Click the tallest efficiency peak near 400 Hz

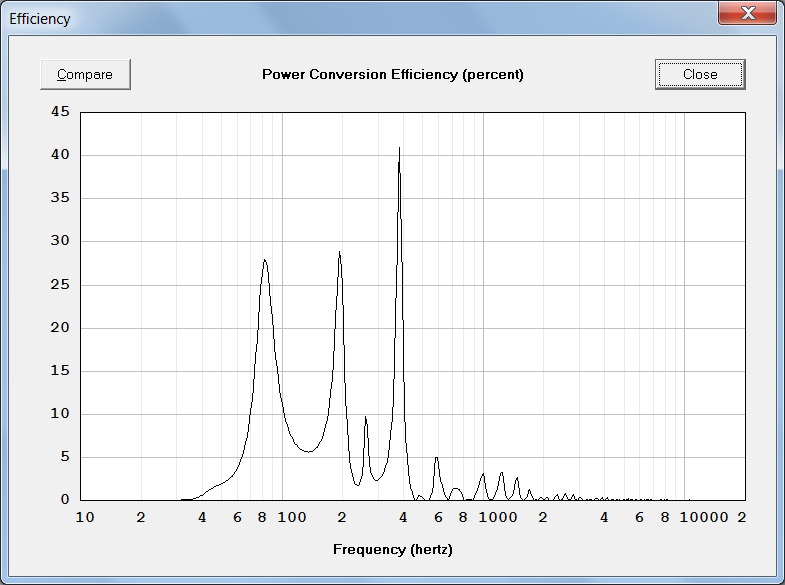click(399, 148)
